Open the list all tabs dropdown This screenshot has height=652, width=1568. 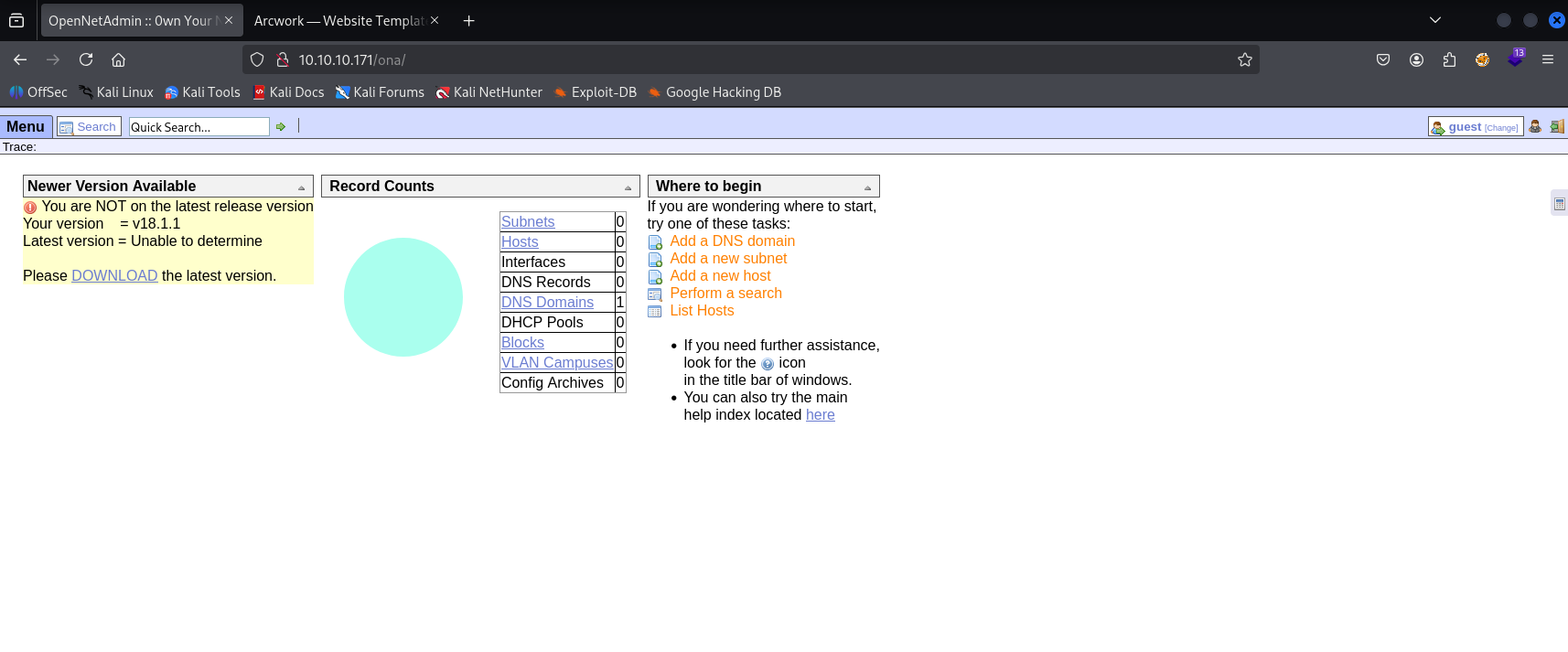pos(1435,20)
